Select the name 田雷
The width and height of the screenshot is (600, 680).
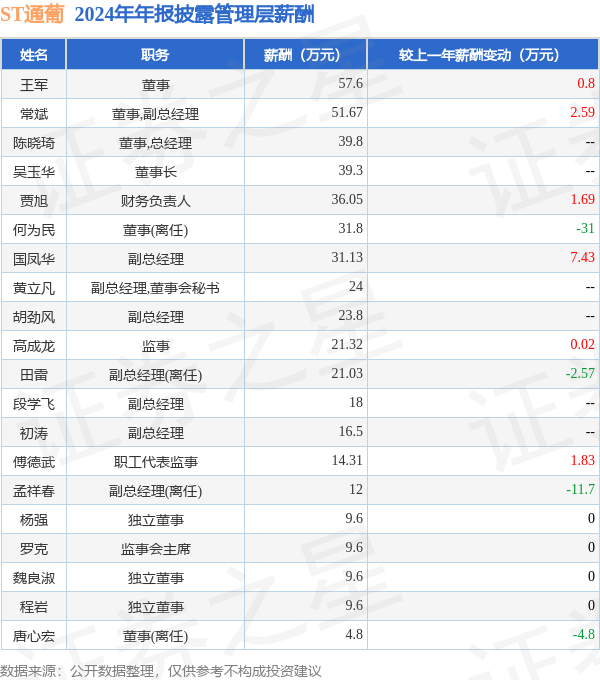point(34,375)
